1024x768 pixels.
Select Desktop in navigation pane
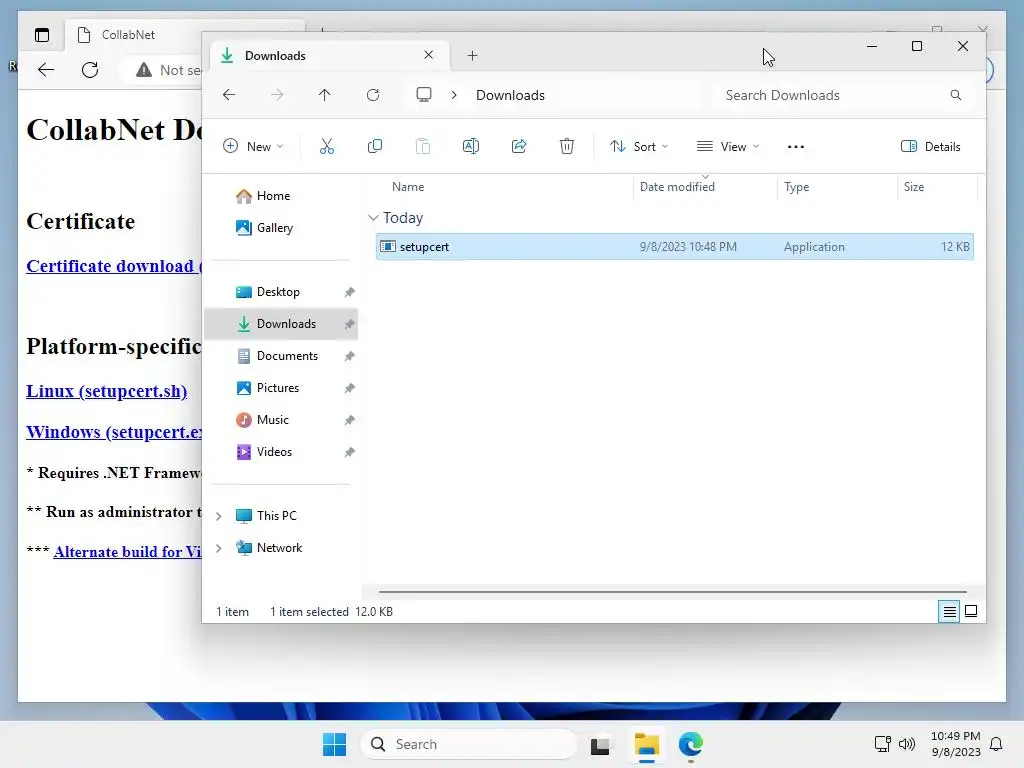(x=281, y=292)
